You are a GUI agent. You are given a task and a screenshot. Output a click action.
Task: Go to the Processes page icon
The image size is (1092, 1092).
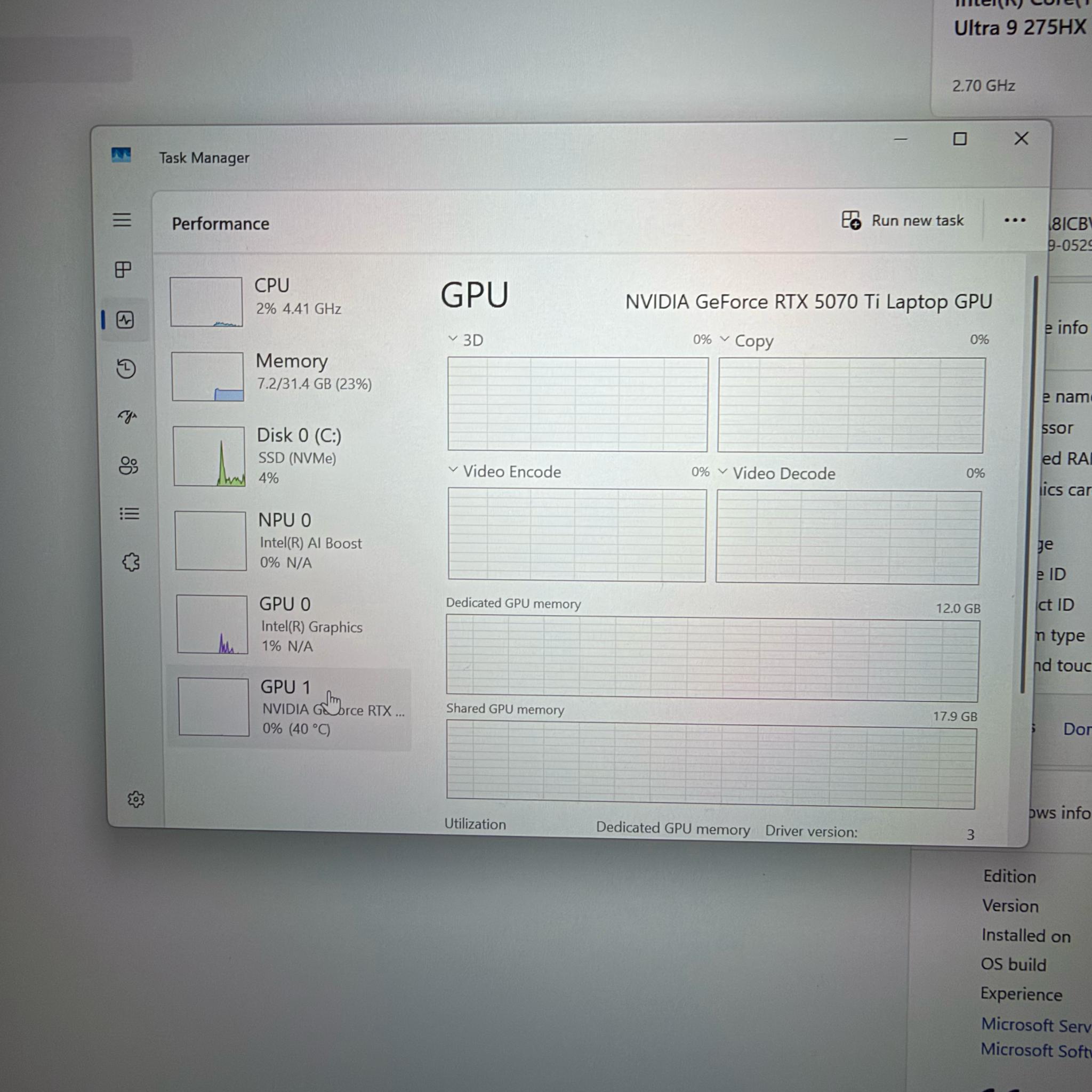click(123, 270)
